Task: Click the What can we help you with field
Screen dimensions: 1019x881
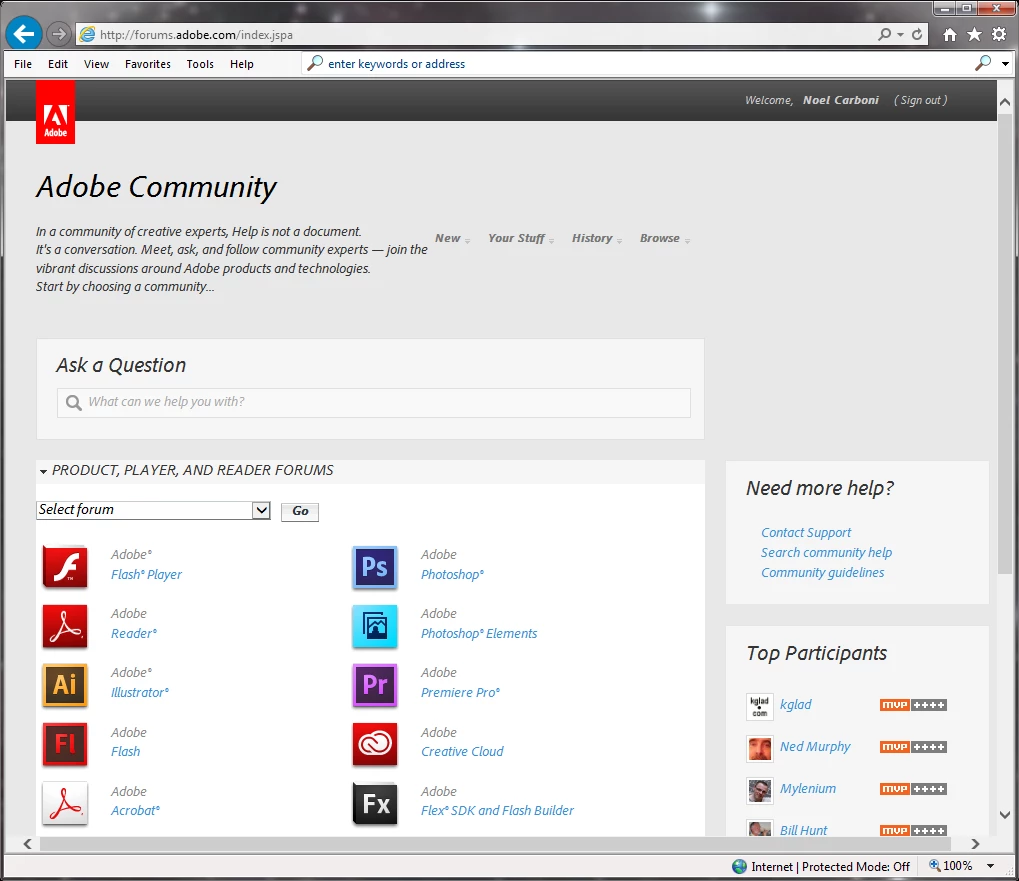Action: pos(374,403)
